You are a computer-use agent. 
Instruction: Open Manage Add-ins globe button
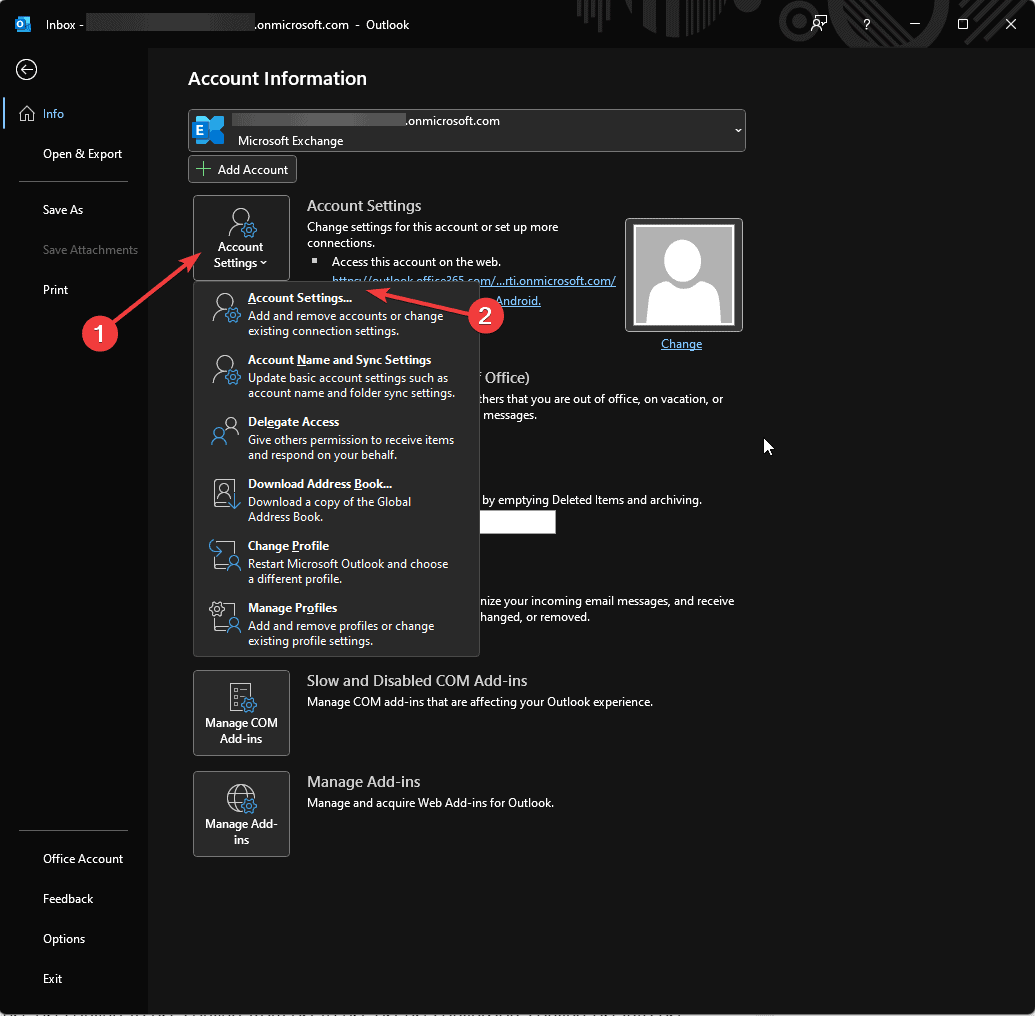pyautogui.click(x=241, y=813)
